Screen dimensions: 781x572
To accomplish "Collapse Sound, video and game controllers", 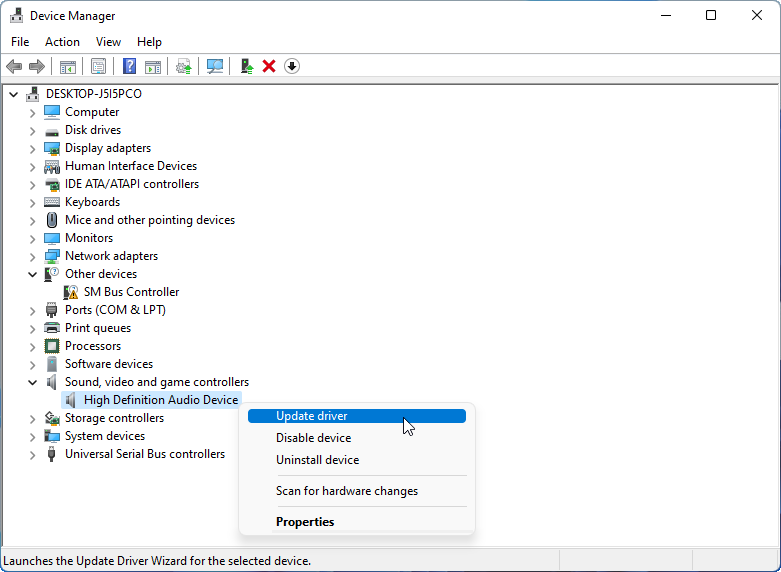I will pyautogui.click(x=32, y=382).
